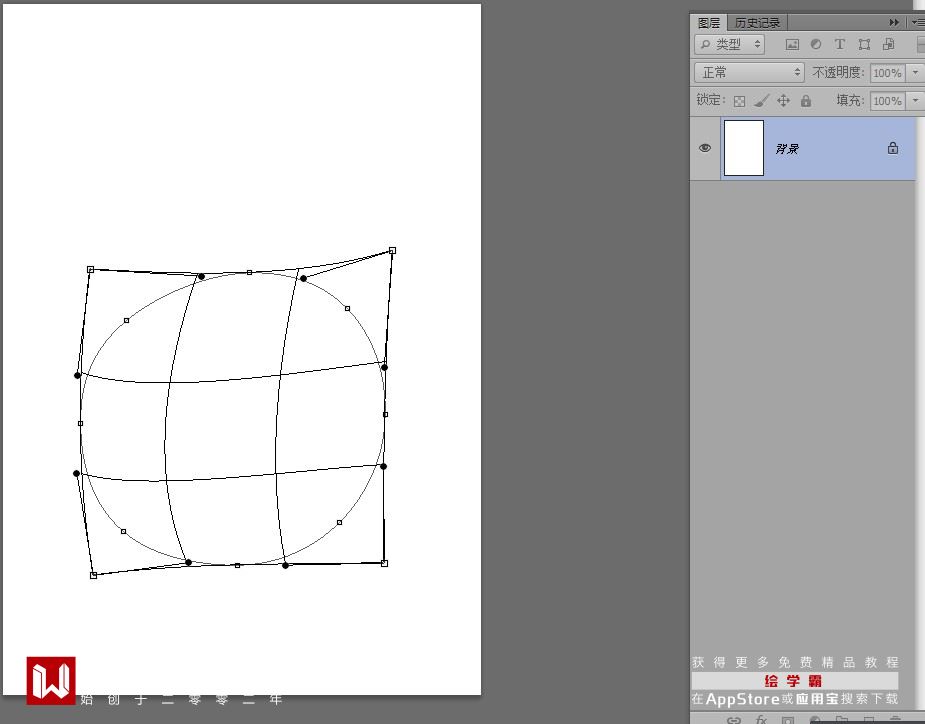Open the 正常 blend mode dropdown

(x=749, y=73)
